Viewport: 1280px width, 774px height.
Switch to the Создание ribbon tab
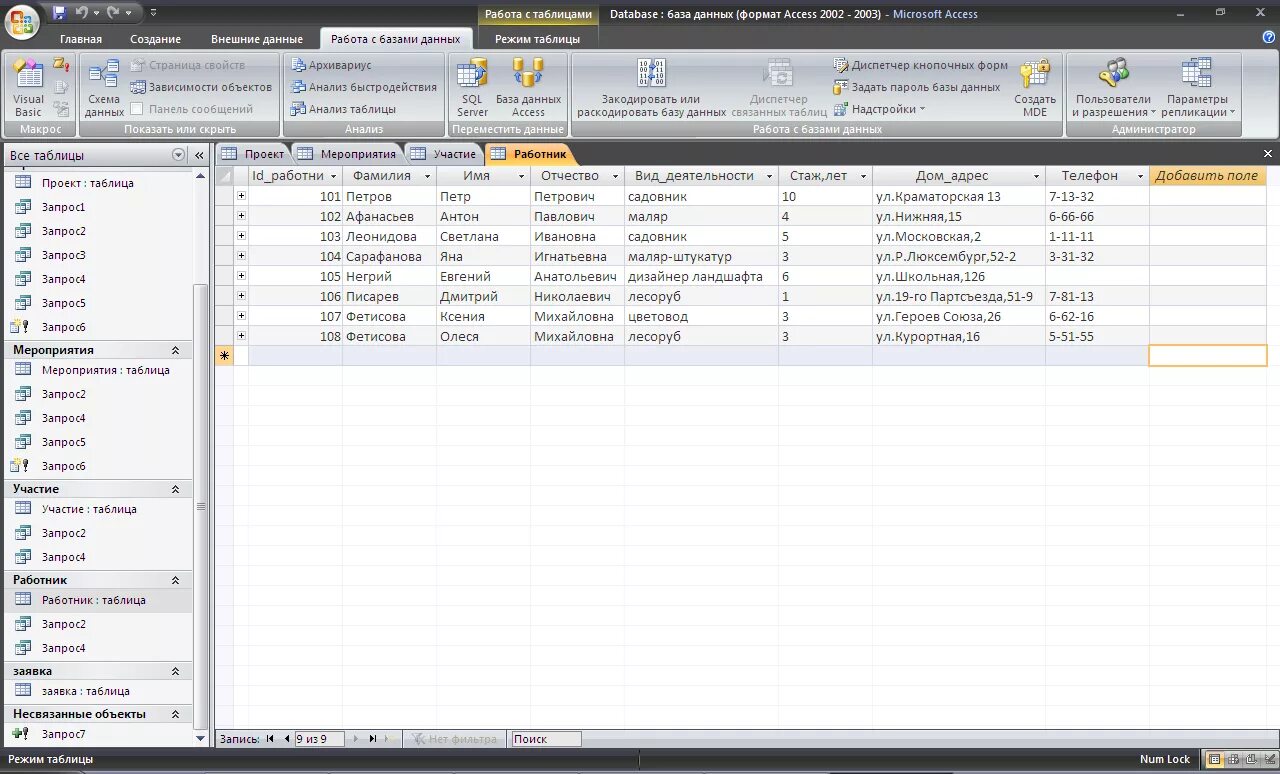click(x=155, y=38)
